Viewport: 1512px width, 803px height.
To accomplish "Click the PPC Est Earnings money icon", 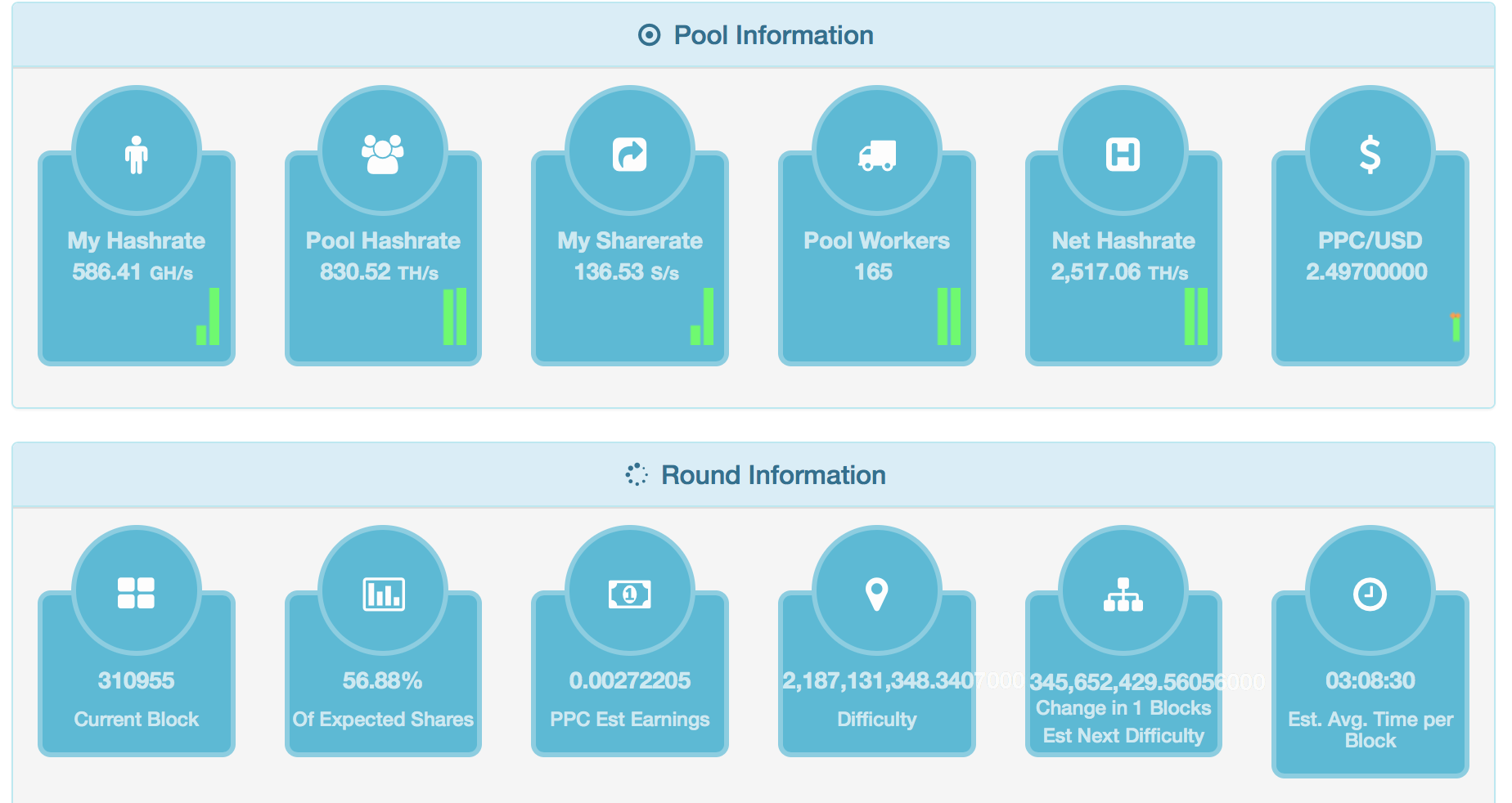I will tap(630, 594).
